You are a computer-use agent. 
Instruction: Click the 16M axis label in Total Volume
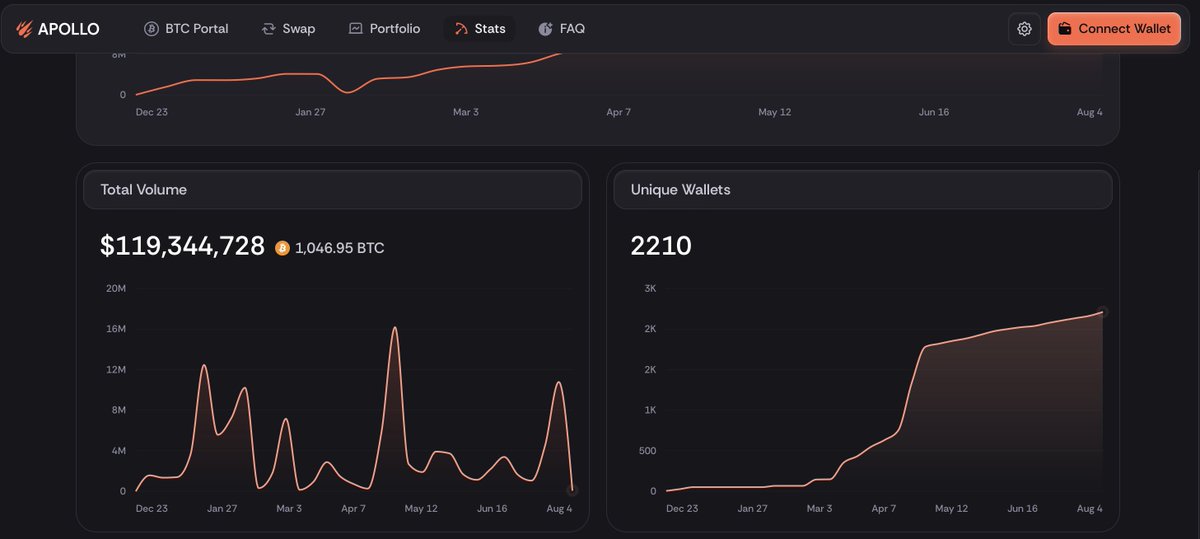pyautogui.click(x=115, y=329)
